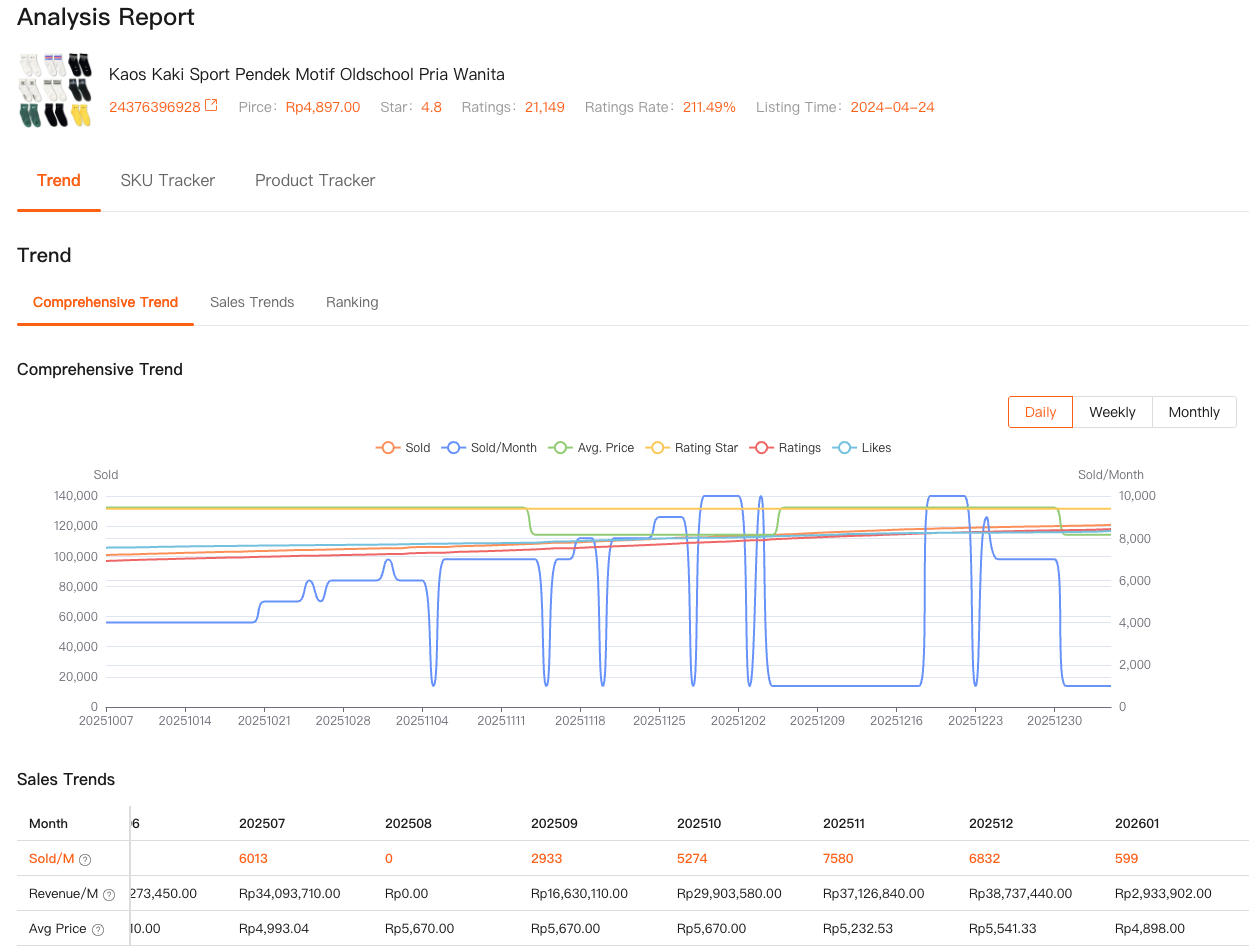Switch chart to Monthly interval
Viewport: 1250px width, 952px height.
[1194, 412]
